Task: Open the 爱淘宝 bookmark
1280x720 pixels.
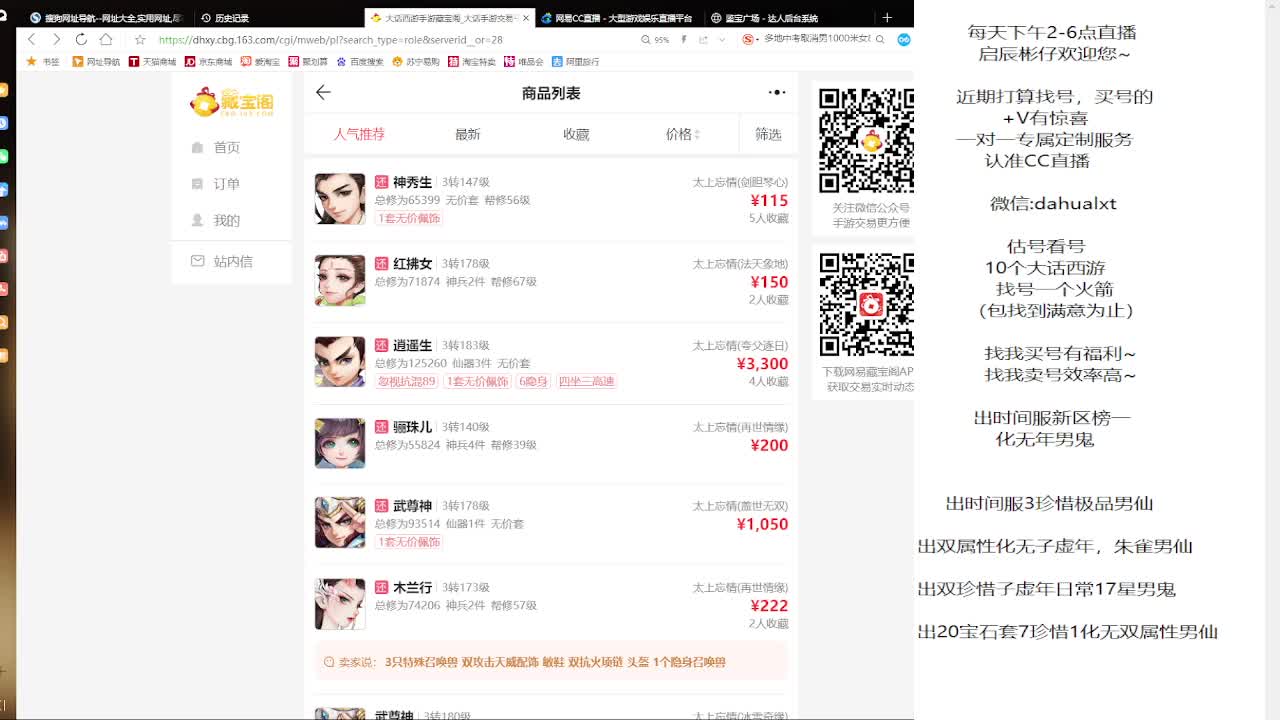Action: tap(260, 61)
